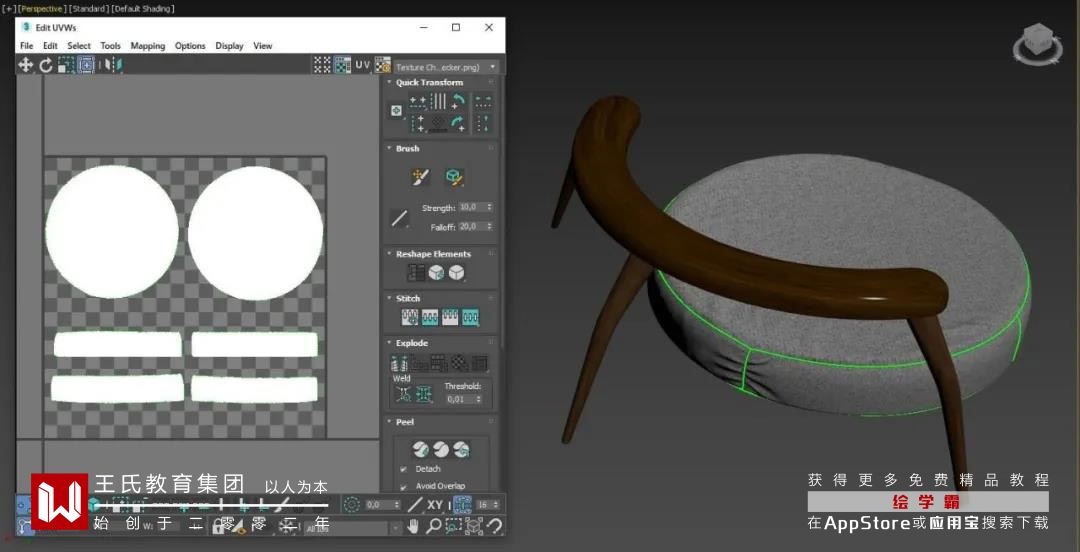Click the Mirror Horizontal tool icon
The height and width of the screenshot is (552, 1080).
click(x=114, y=65)
